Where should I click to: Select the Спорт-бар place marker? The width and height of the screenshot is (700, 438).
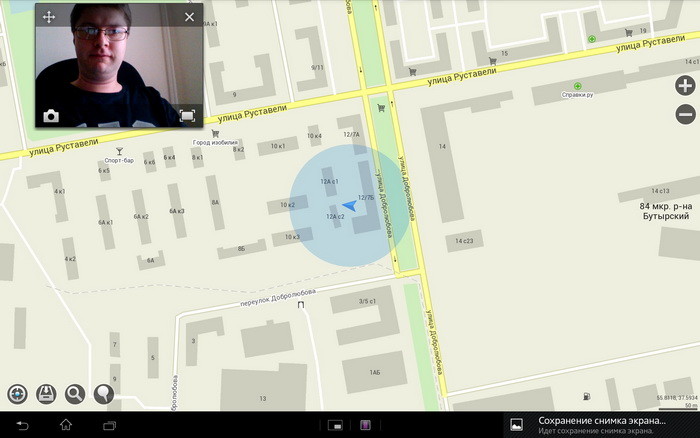click(119, 151)
